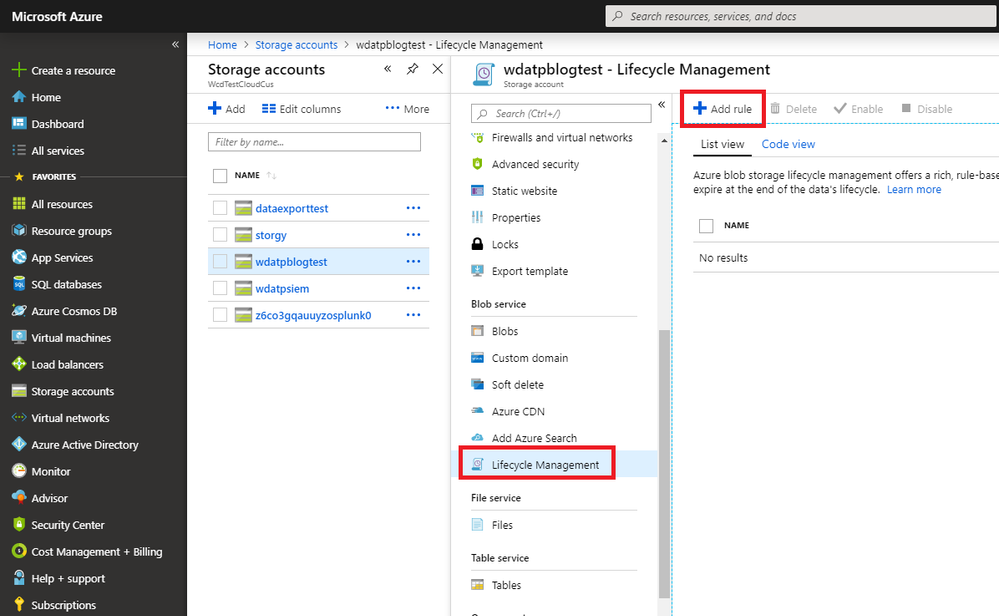Open context menu for storgy
The width and height of the screenshot is (999, 616).
tap(413, 235)
